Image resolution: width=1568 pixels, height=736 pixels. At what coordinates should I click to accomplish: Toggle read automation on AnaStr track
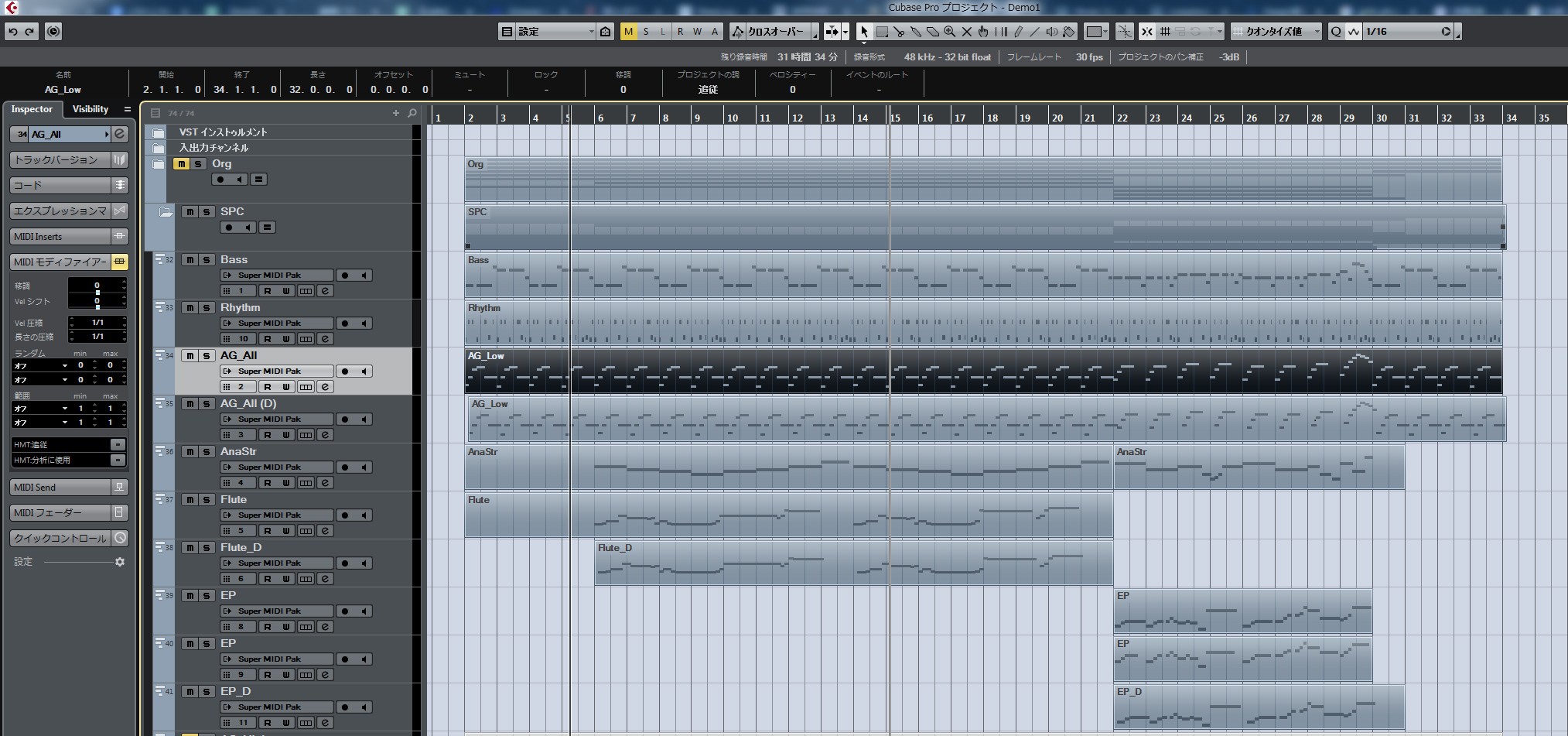coord(268,483)
